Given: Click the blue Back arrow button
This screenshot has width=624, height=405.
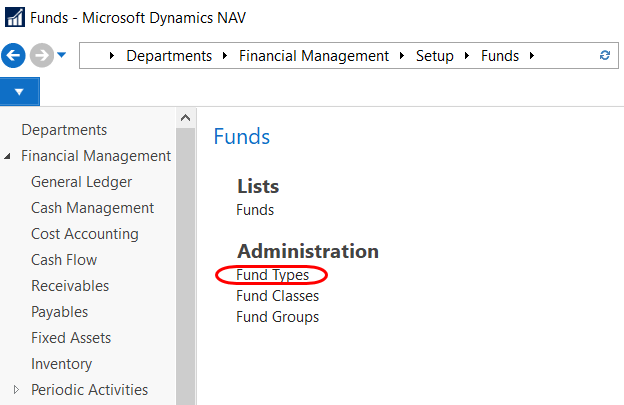Looking at the screenshot, I should pyautogui.click(x=15, y=55).
